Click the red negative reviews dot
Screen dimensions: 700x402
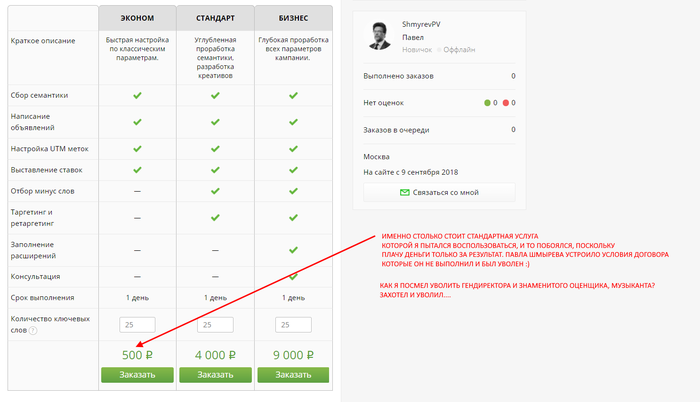pyautogui.click(x=506, y=103)
